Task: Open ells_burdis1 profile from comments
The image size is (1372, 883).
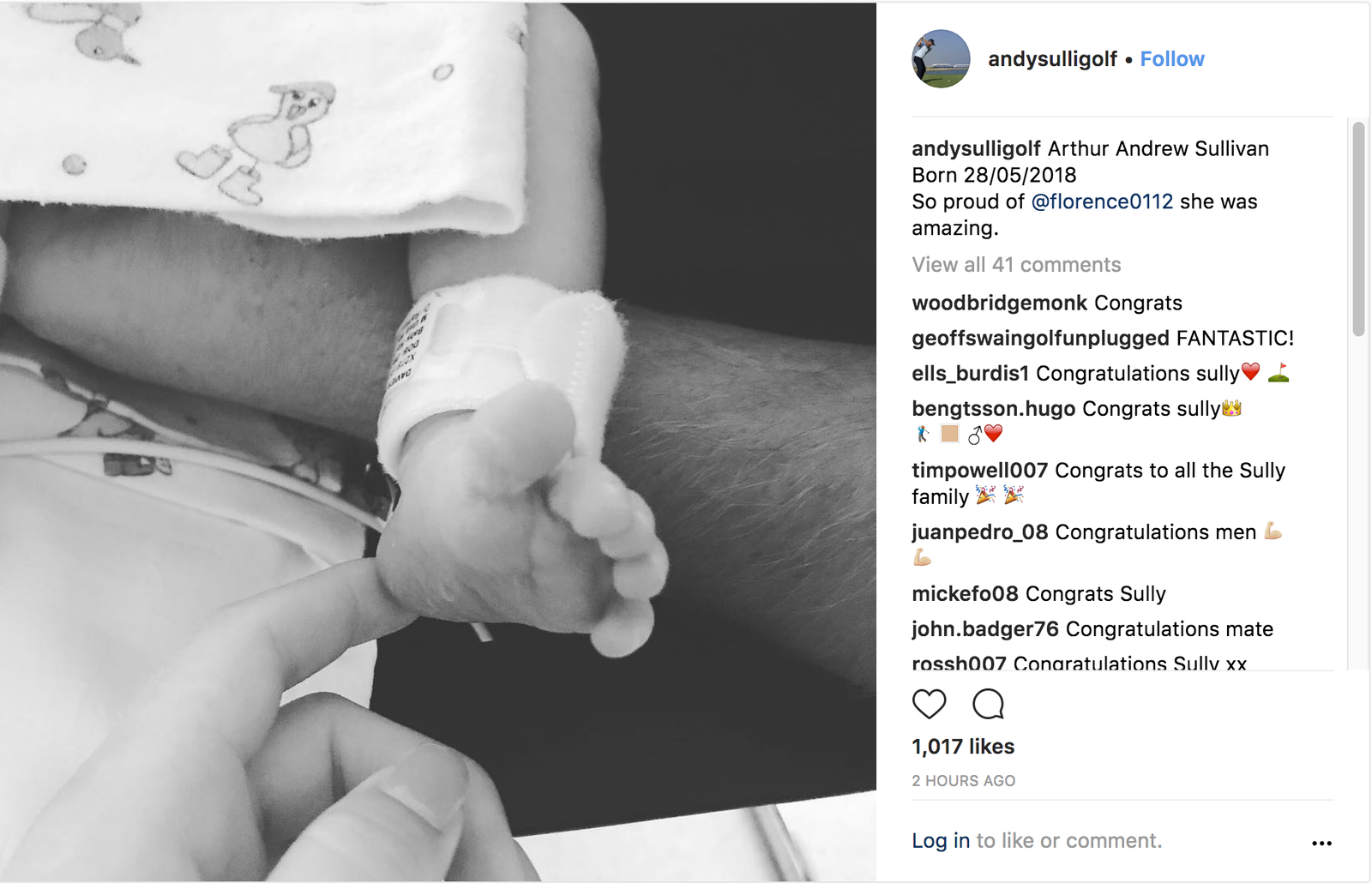Action: point(970,374)
